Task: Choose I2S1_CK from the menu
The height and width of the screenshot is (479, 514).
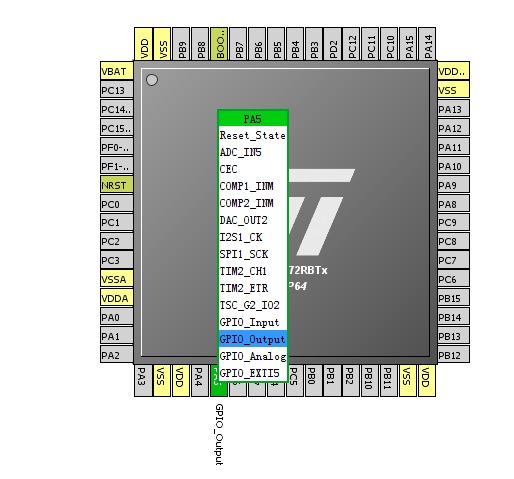Action: coord(253,237)
